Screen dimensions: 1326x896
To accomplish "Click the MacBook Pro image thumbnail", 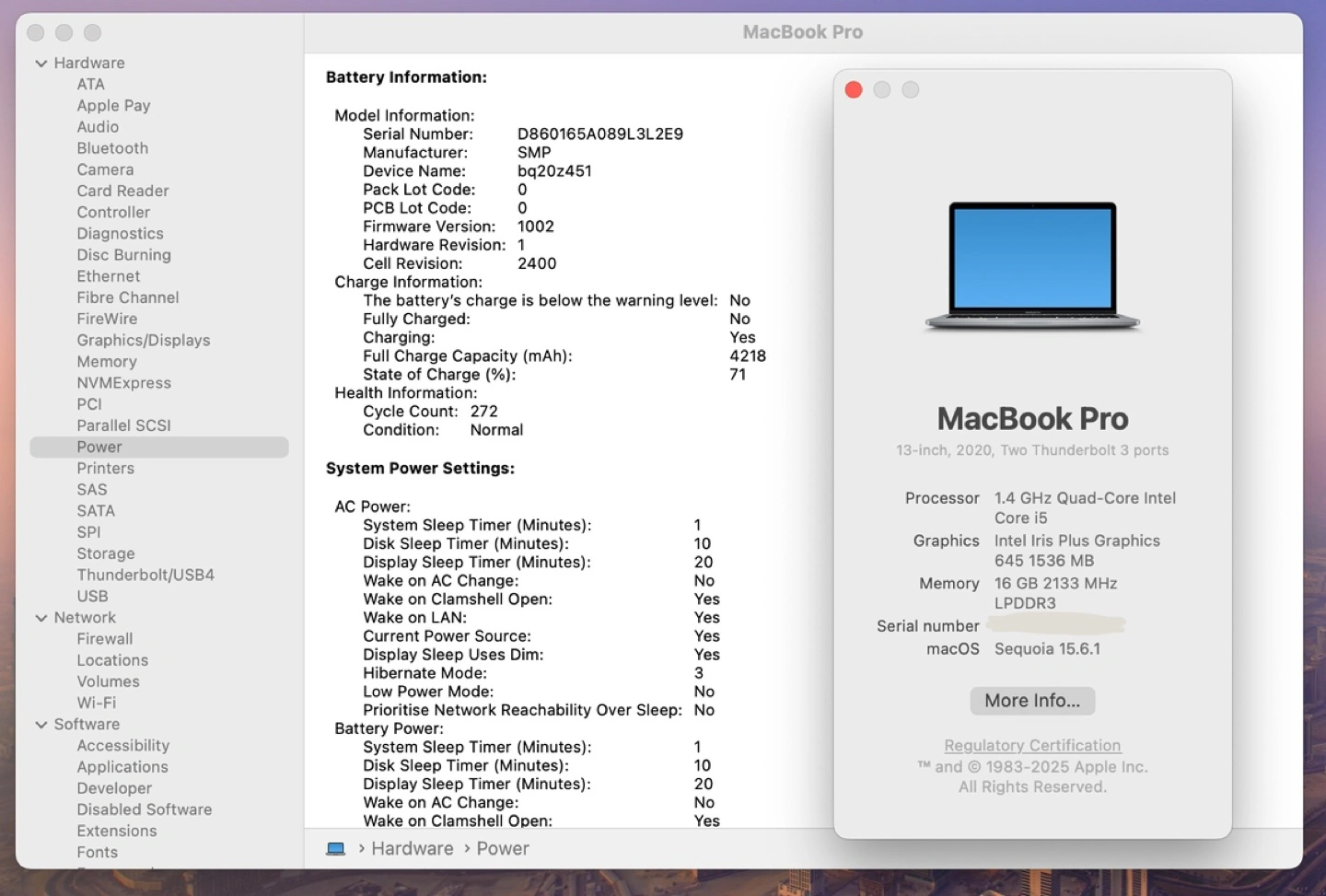I will 1032,266.
